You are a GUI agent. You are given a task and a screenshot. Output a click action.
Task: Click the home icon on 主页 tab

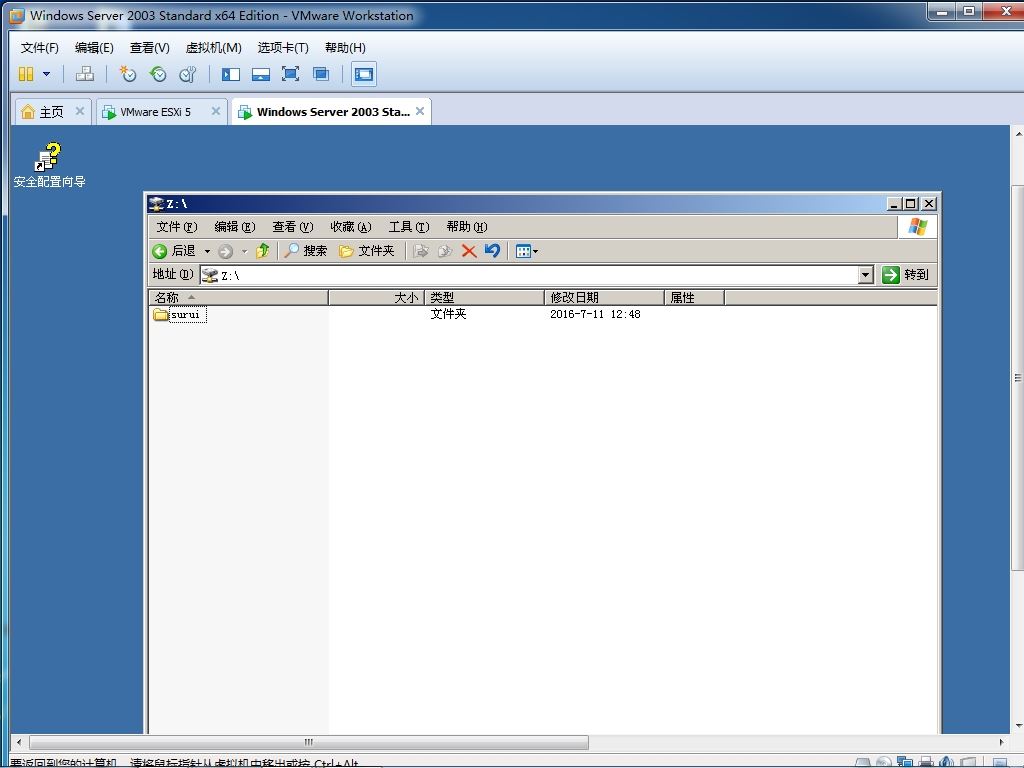click(x=27, y=112)
